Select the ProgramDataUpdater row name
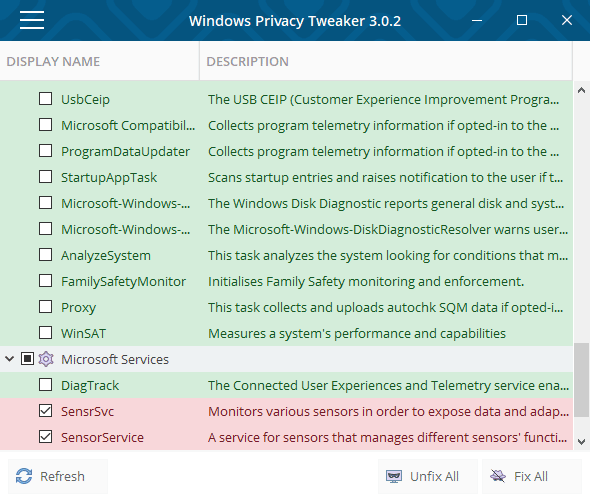The width and height of the screenshot is (590, 501). (125, 152)
